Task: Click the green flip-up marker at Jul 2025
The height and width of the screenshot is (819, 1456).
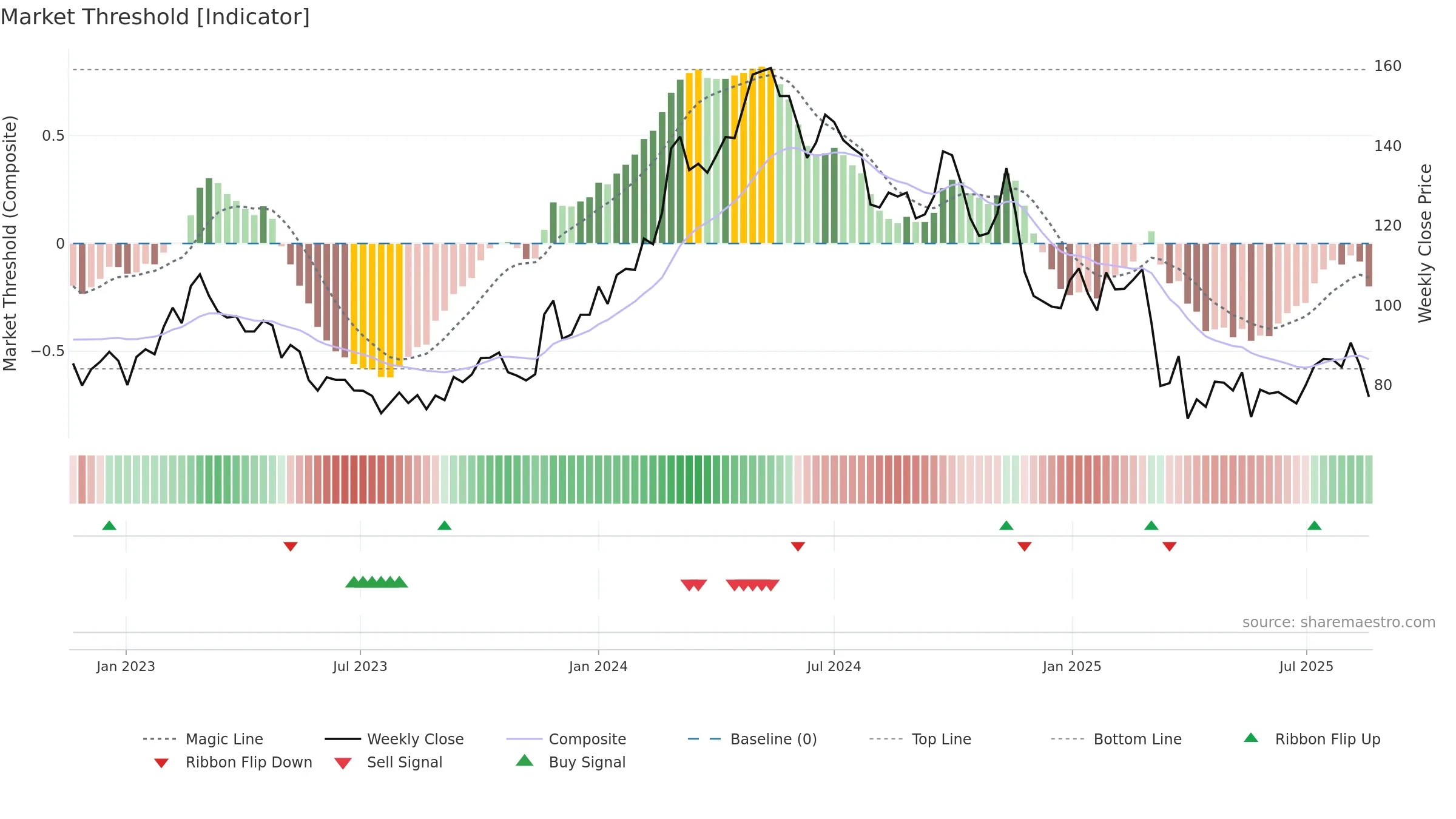Action: tap(1315, 525)
